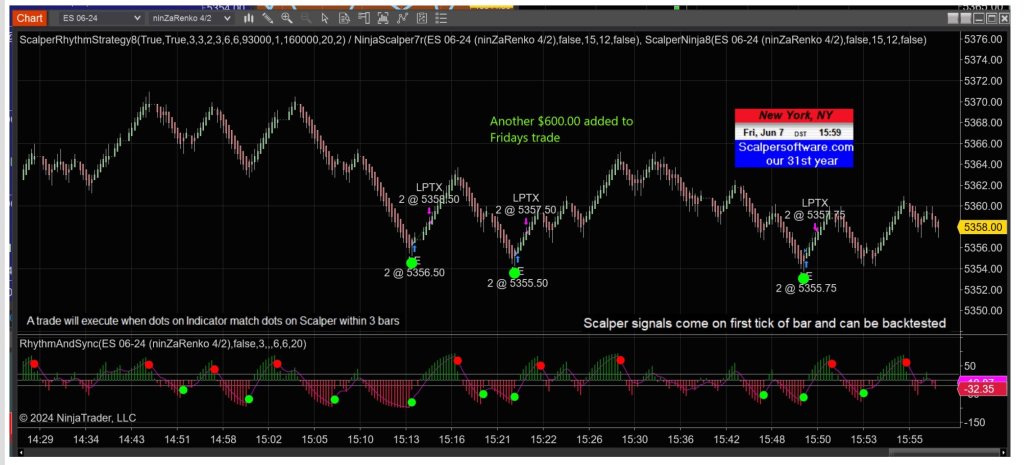Click the green entry dot at 5355.75

coord(803,278)
